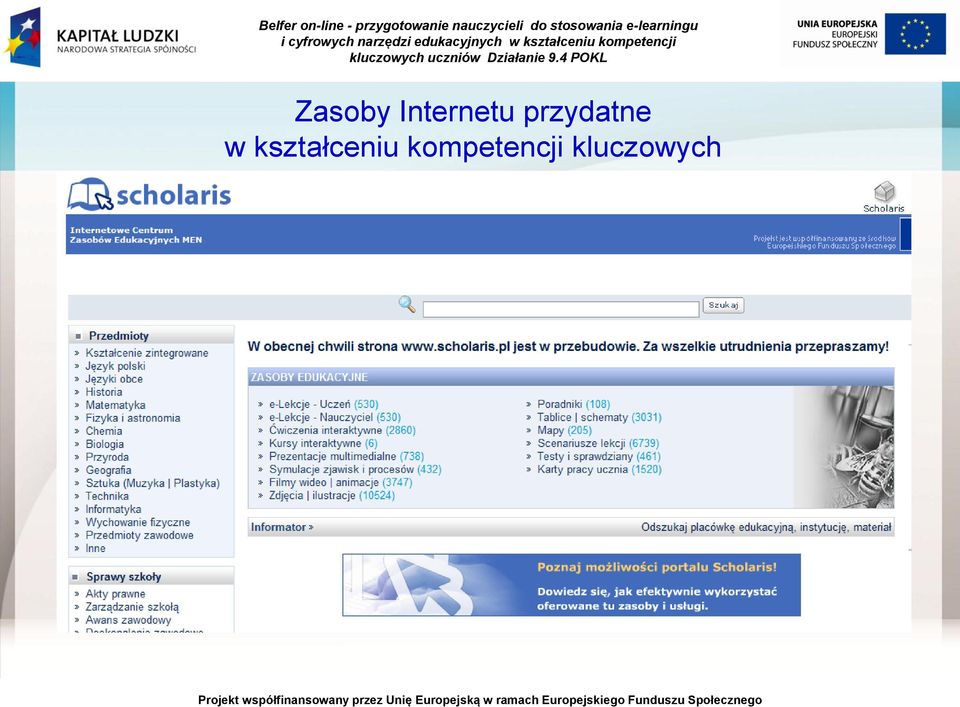Open Przedmioty zawodowe subject
This screenshot has height=707, width=960.
[140, 535]
